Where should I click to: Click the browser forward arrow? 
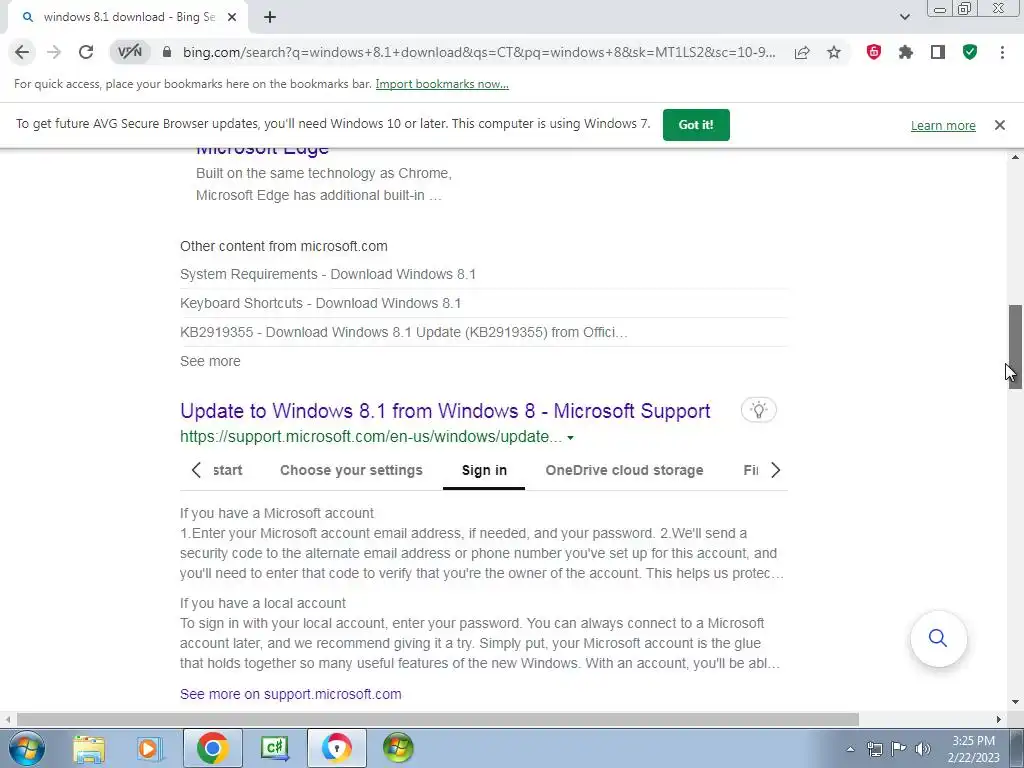coord(54,52)
